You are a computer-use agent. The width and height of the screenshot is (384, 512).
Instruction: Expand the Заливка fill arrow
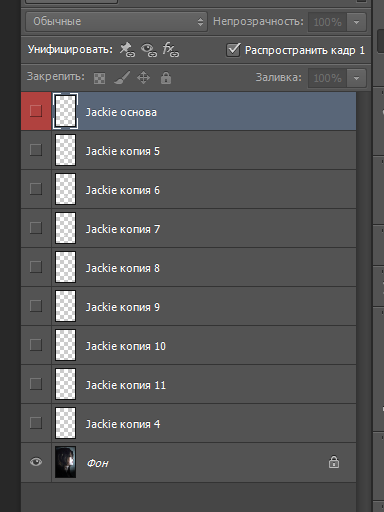[x=356, y=78]
